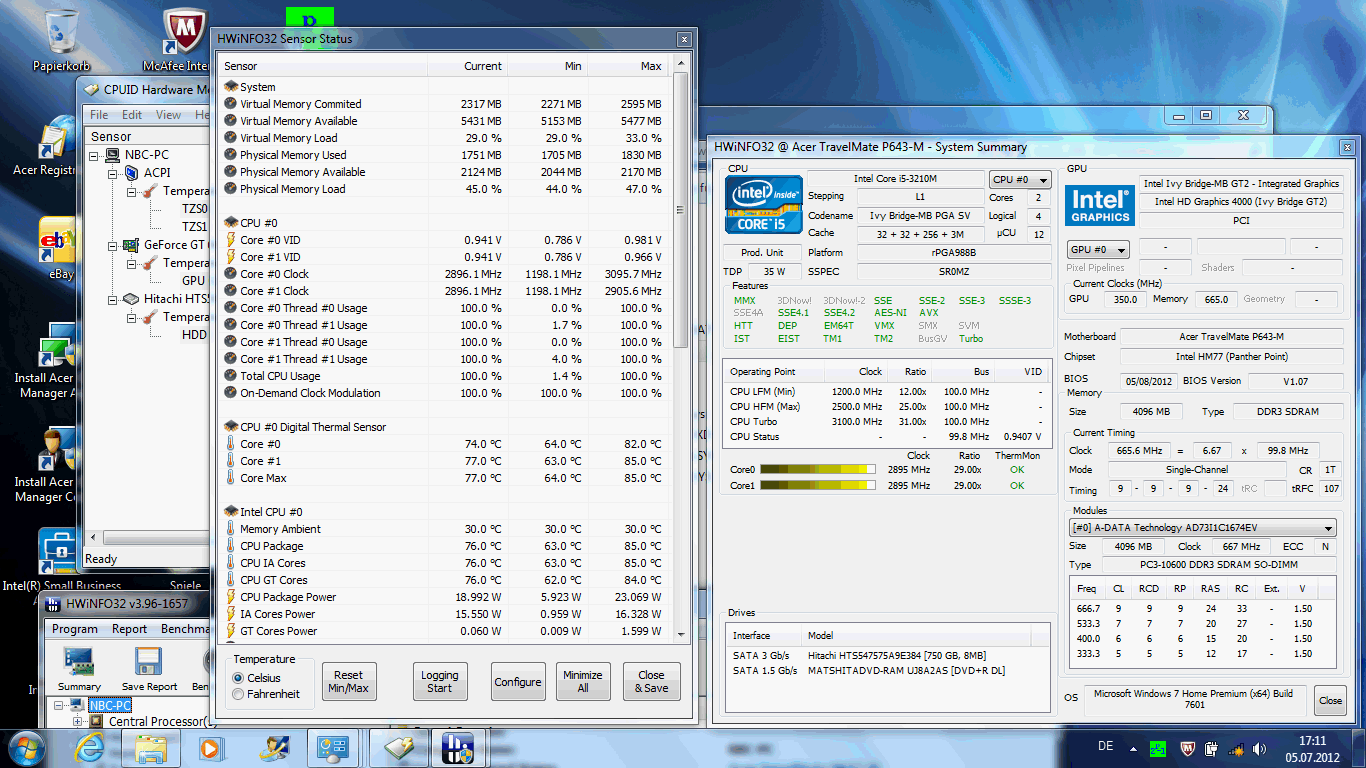The height and width of the screenshot is (768, 1366).
Task: Click the clock showing 17:11
Action: (x=1313, y=740)
